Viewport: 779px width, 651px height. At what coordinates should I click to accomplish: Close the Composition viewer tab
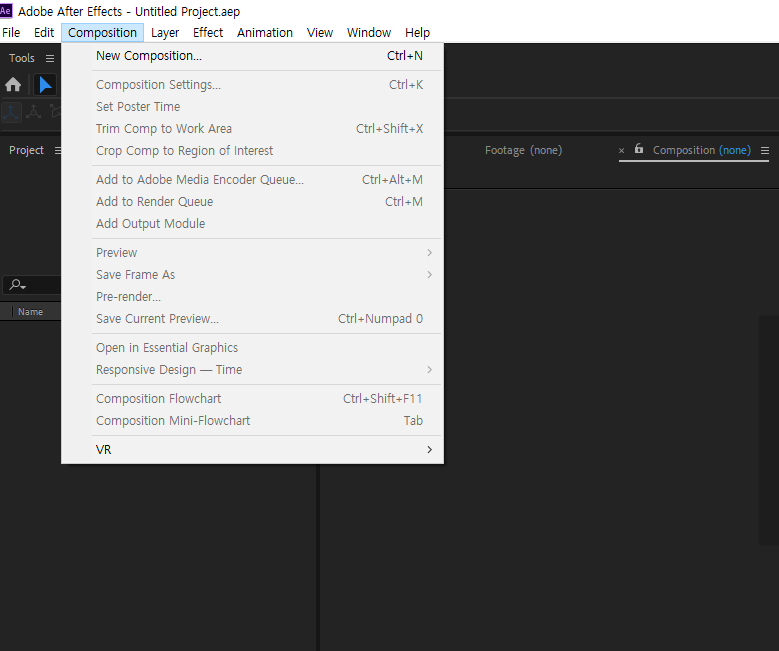pyautogui.click(x=622, y=151)
